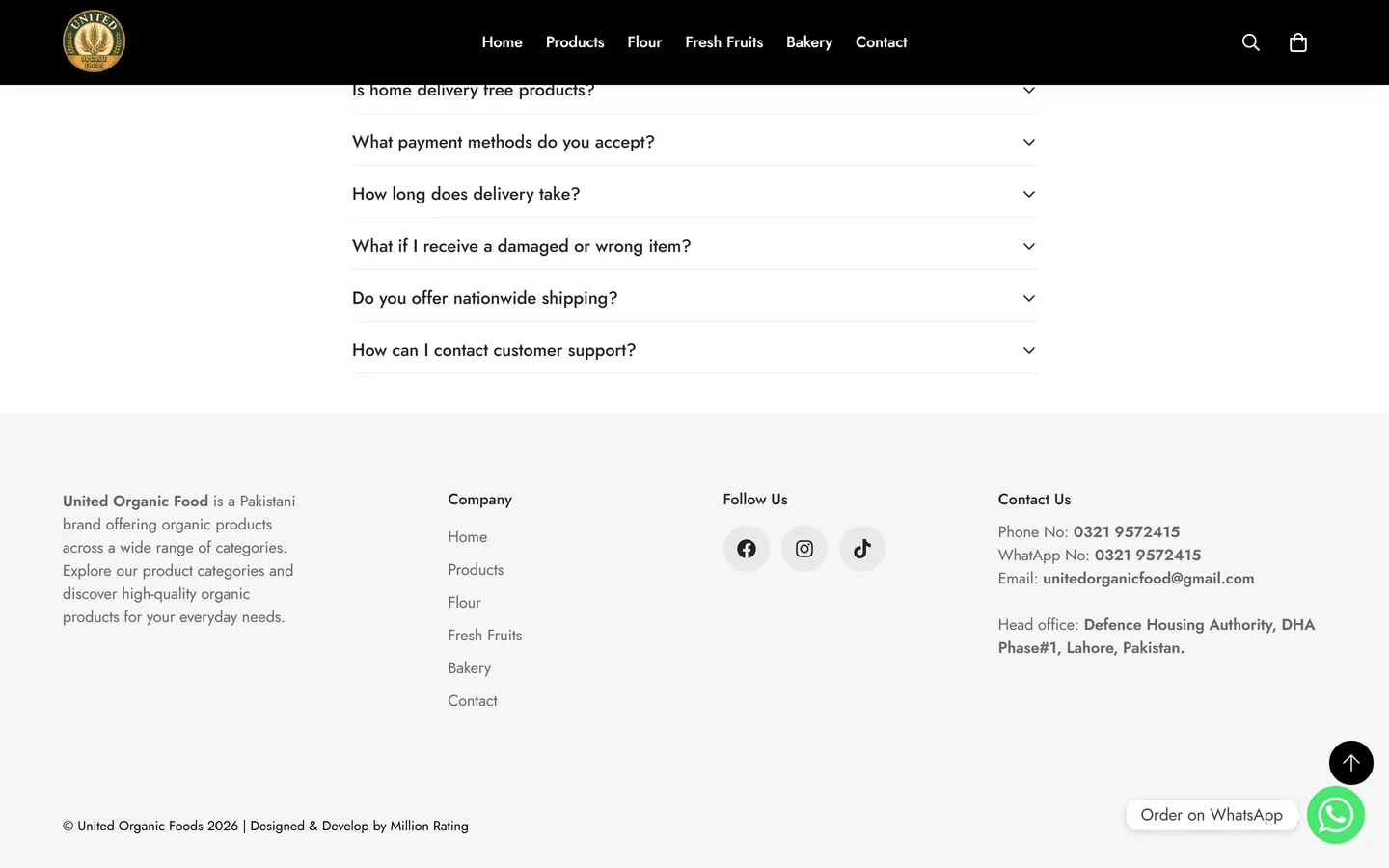Click the United Organic Food logo
This screenshot has width=1389, height=868.
[94, 41]
